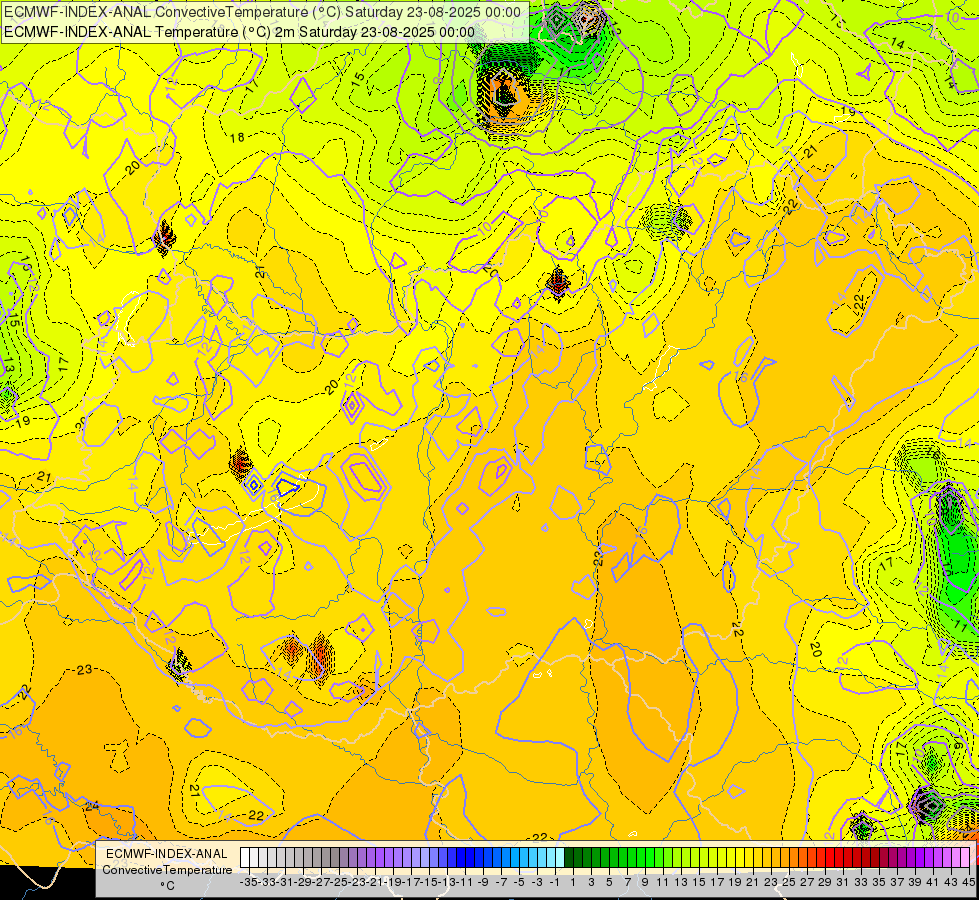Select the orange swatch above 25
This screenshot has height=900, width=979.
[x=785, y=858]
